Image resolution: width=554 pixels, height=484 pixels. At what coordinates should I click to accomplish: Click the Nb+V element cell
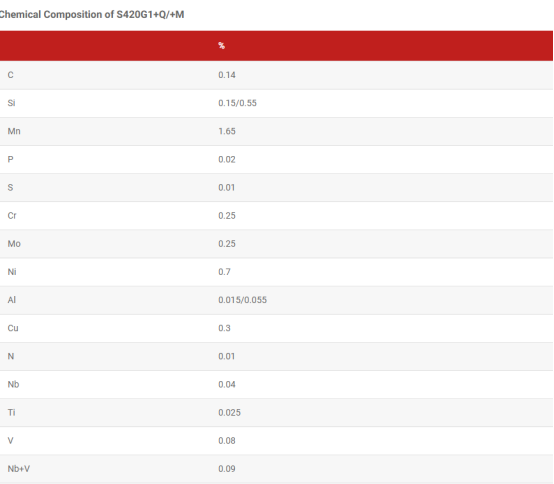click(19, 469)
